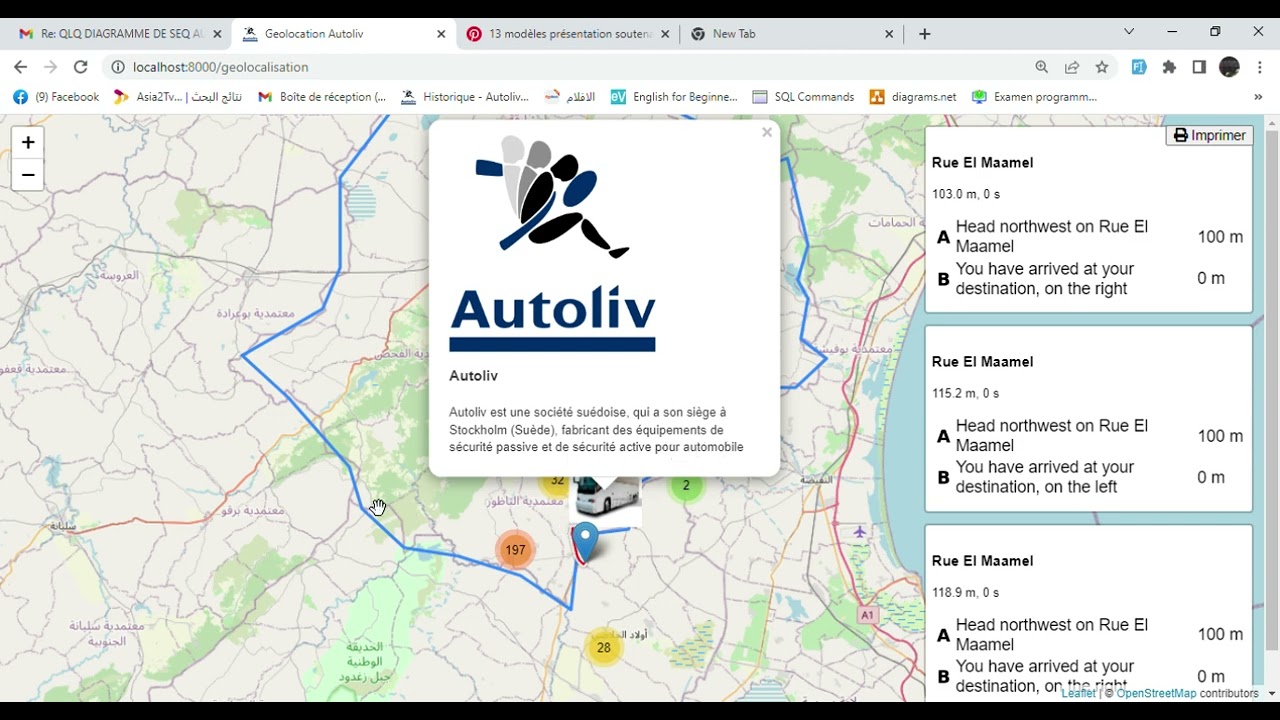1280x720 pixels.
Task: Open the OpenStreetMap contributors link
Action: 1156,693
